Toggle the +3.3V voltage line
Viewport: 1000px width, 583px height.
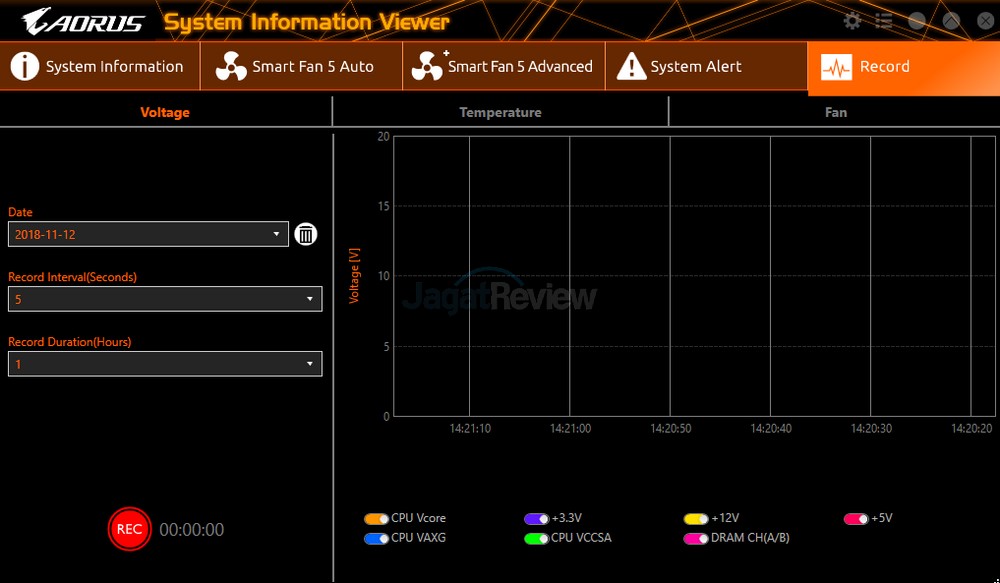click(536, 519)
